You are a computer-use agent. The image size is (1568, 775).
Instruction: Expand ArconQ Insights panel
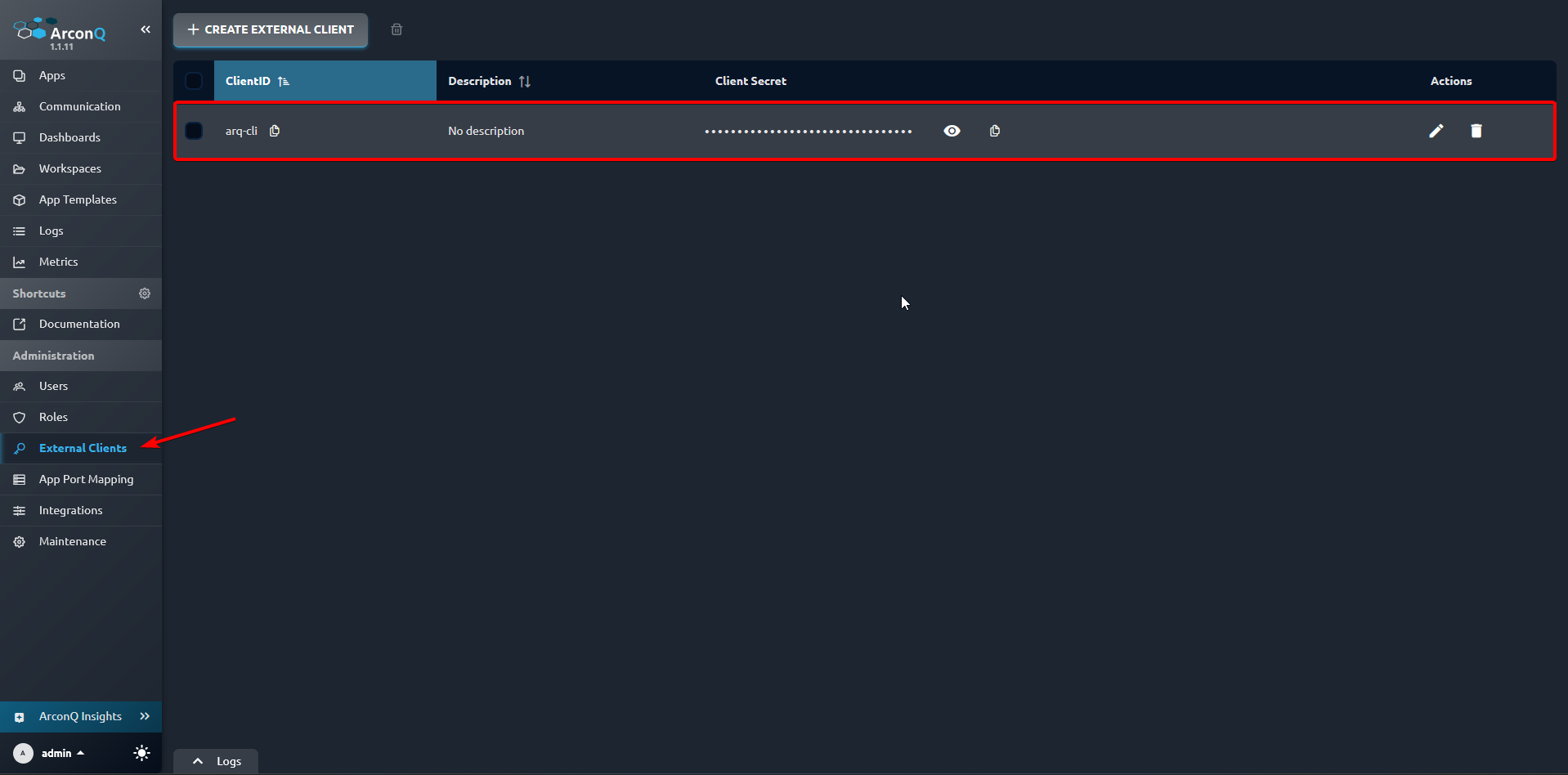click(145, 716)
